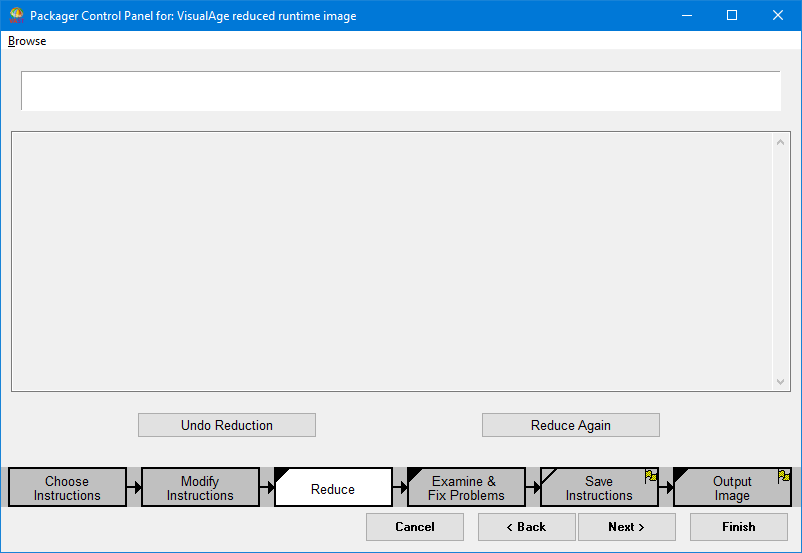802x553 pixels.
Task: Go to the Choose Instructions step
Action: [67, 488]
